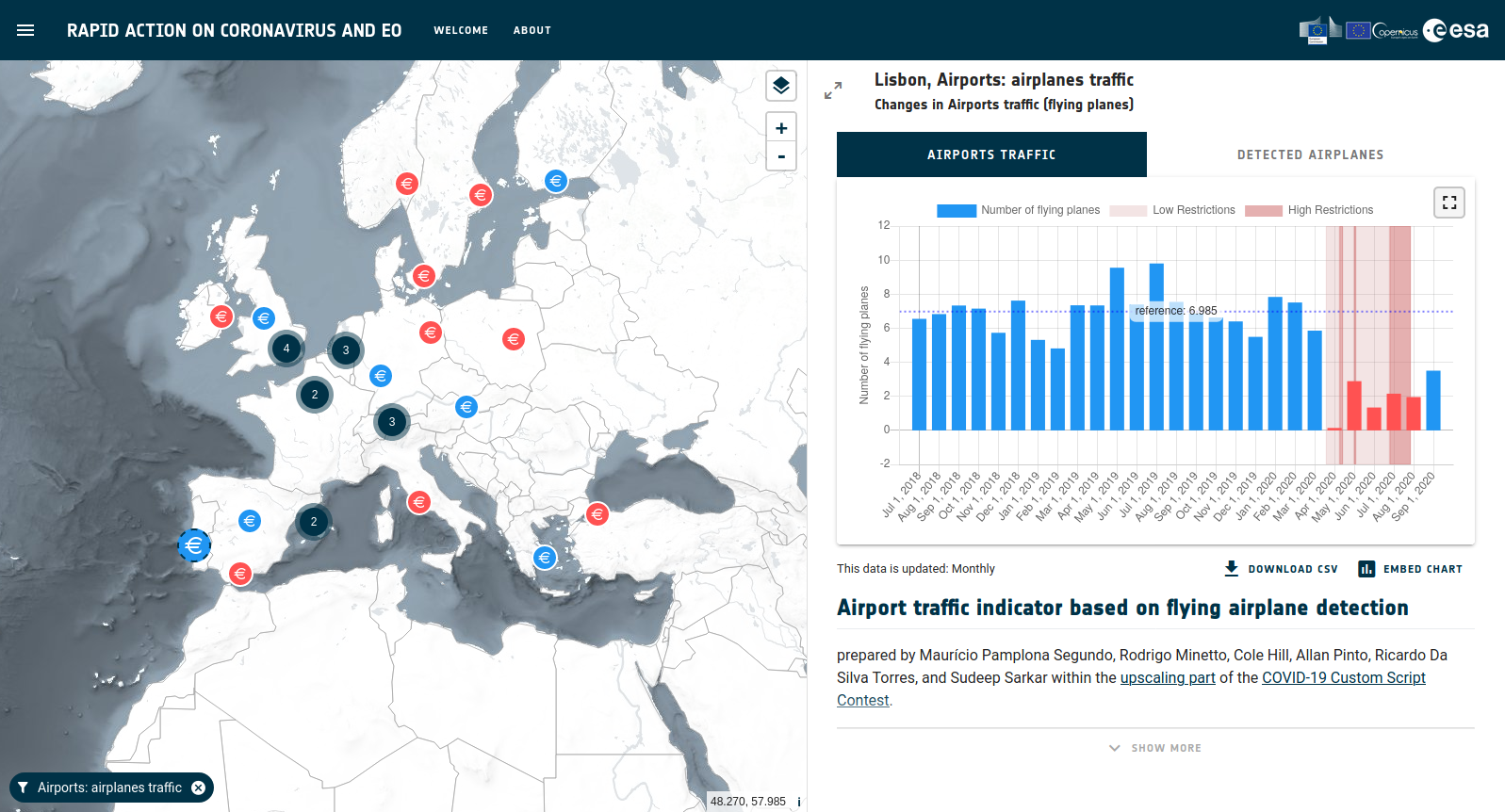Expand the map cluster showing 4
This screenshot has height=812, width=1505.
[x=286, y=349]
